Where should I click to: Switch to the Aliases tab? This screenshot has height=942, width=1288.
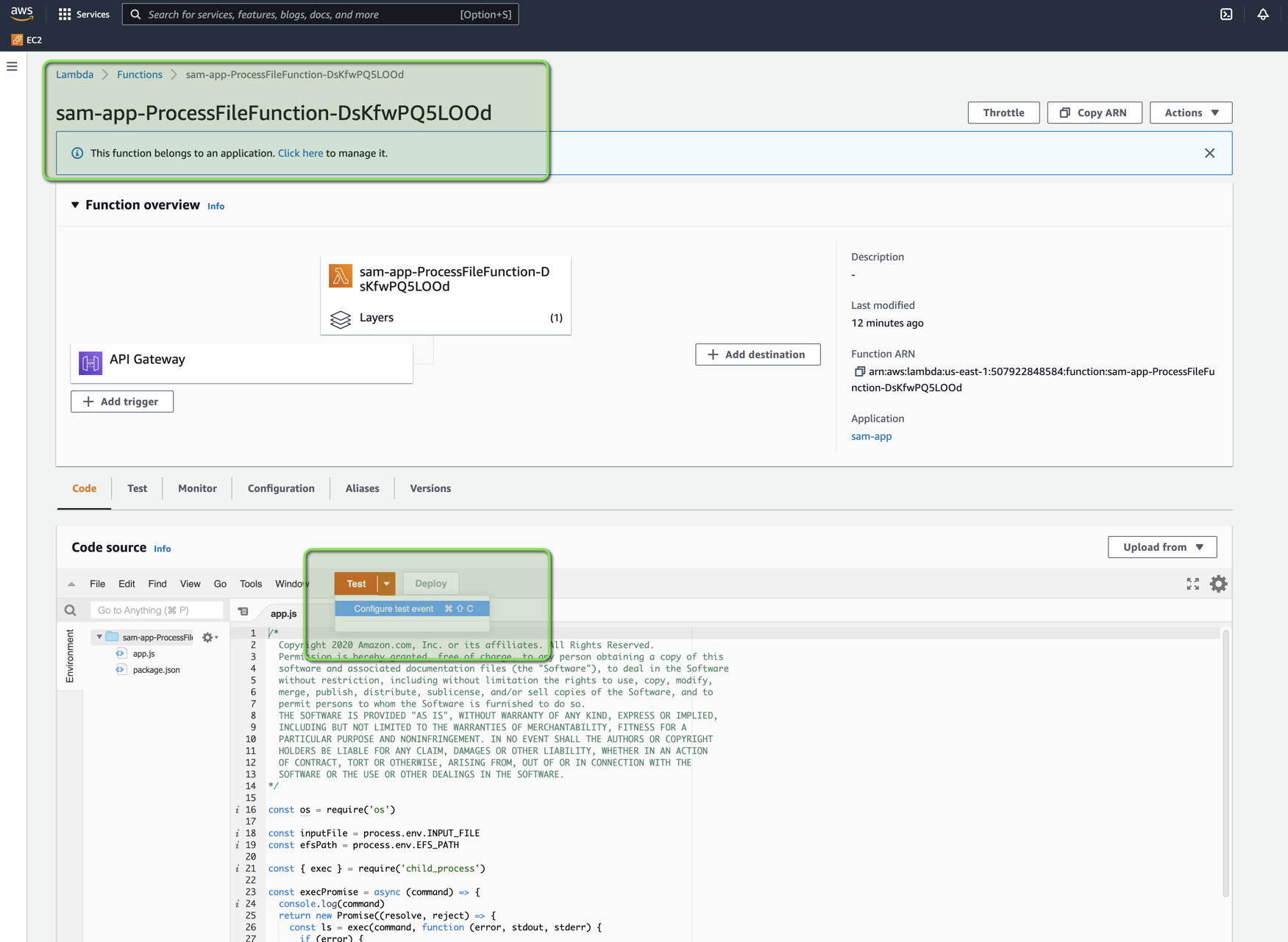click(x=363, y=488)
